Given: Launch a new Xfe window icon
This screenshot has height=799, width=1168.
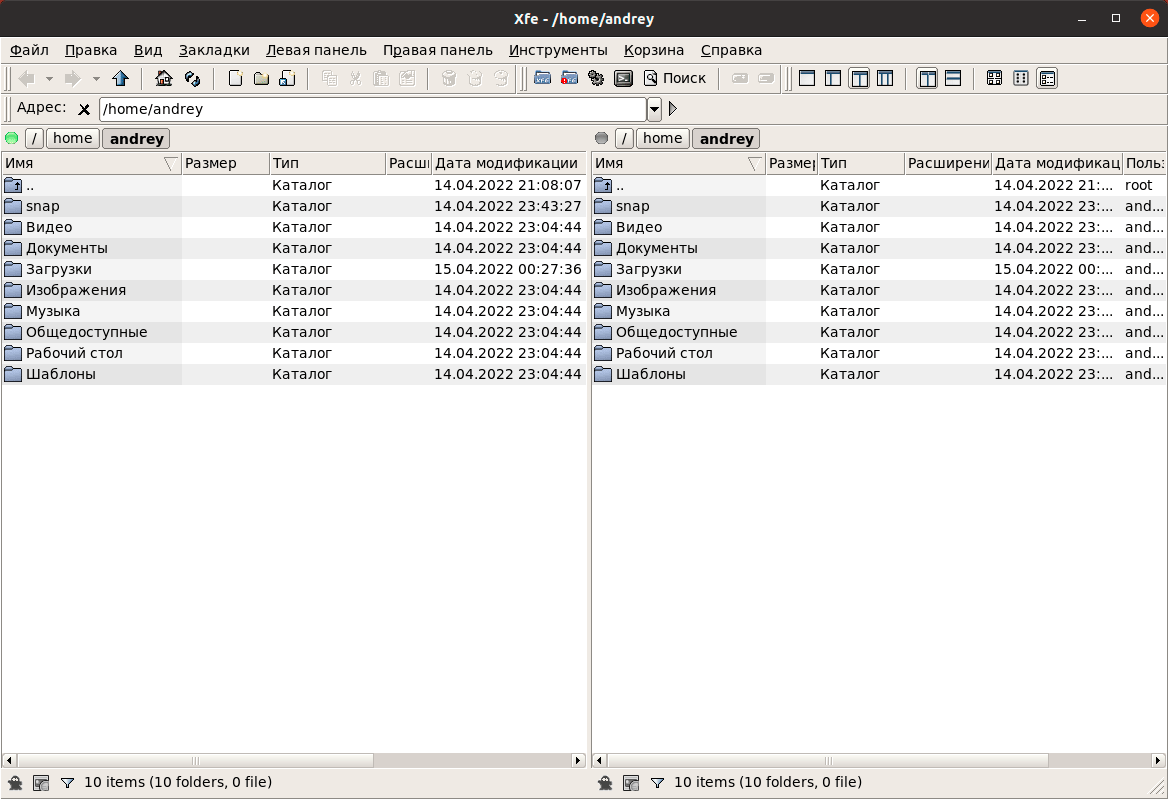Looking at the screenshot, I should (x=543, y=78).
